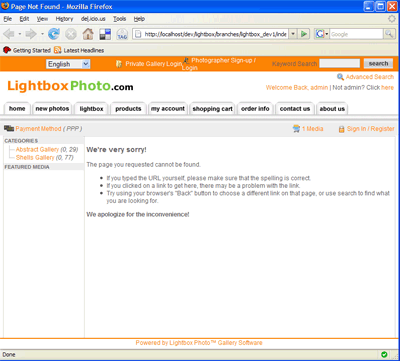Screen dimensions: 400x361
Task: Open the order info tab
Action: pyautogui.click(x=255, y=109)
